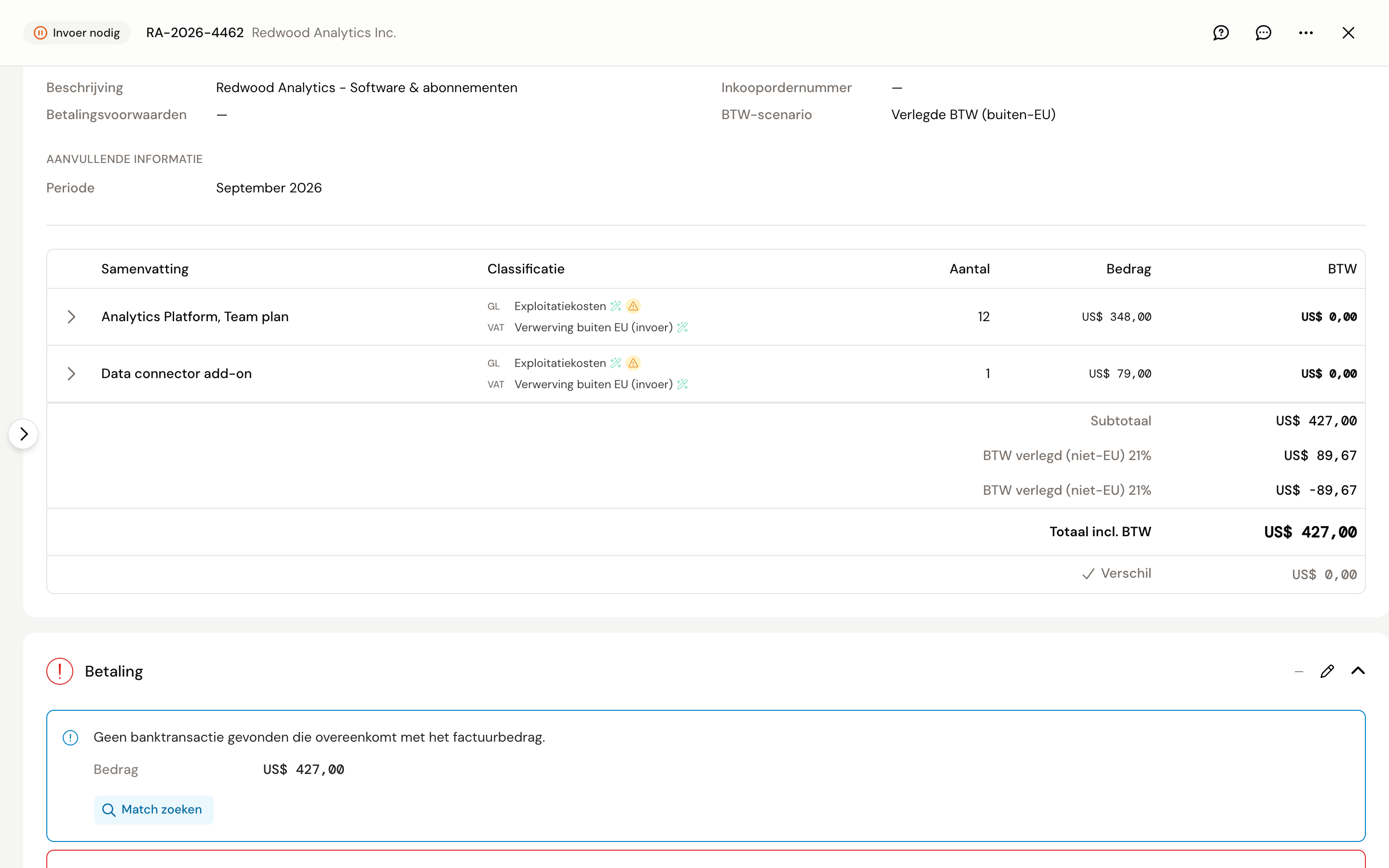Close the RA-2026-4462 invoice panel
1389x868 pixels.
point(1348,33)
